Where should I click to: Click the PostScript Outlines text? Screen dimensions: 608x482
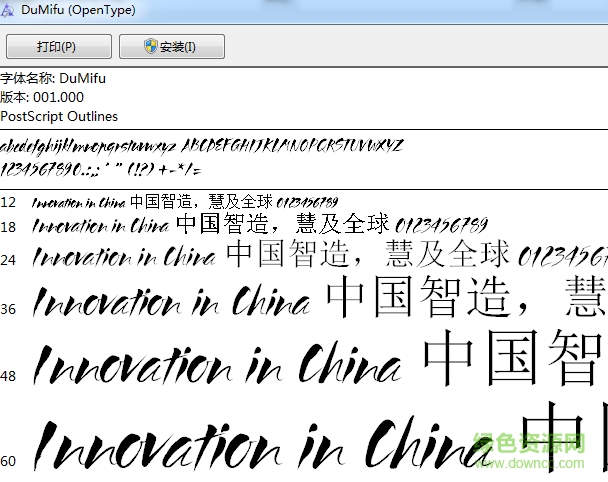click(59, 116)
